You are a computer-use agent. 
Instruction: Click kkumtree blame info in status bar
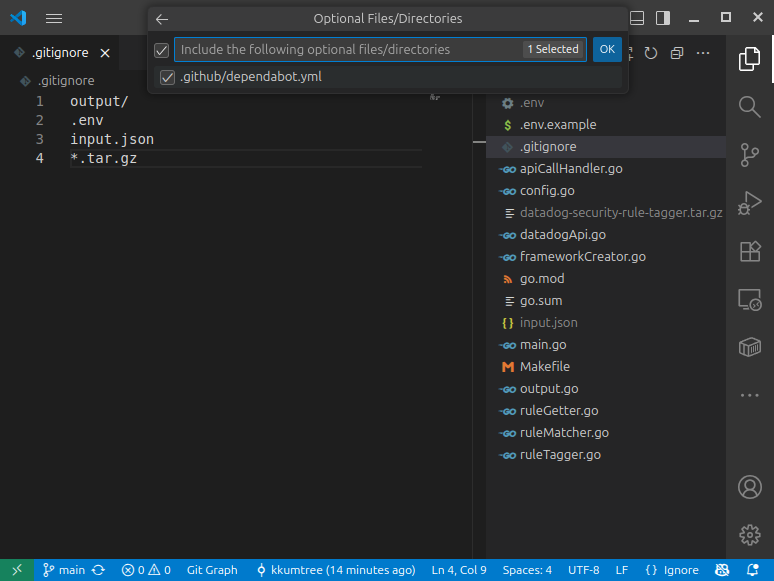tap(336, 570)
